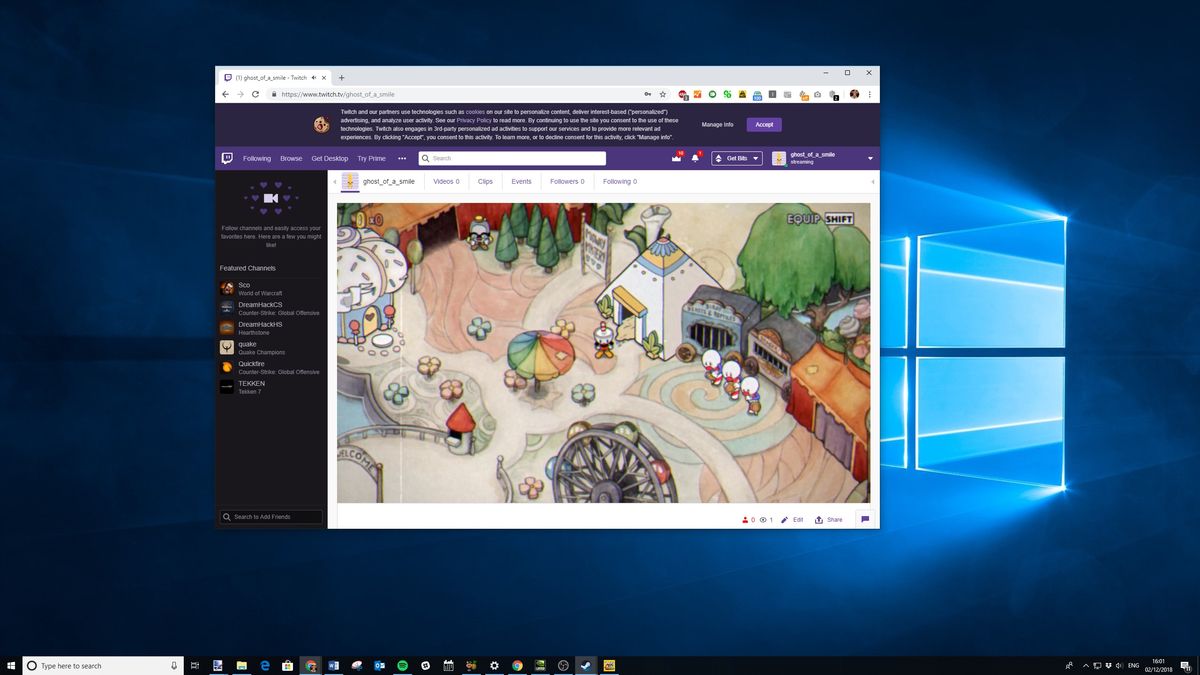This screenshot has height=675, width=1200.
Task: Open Twitch notifications bell
Action: tap(695, 158)
